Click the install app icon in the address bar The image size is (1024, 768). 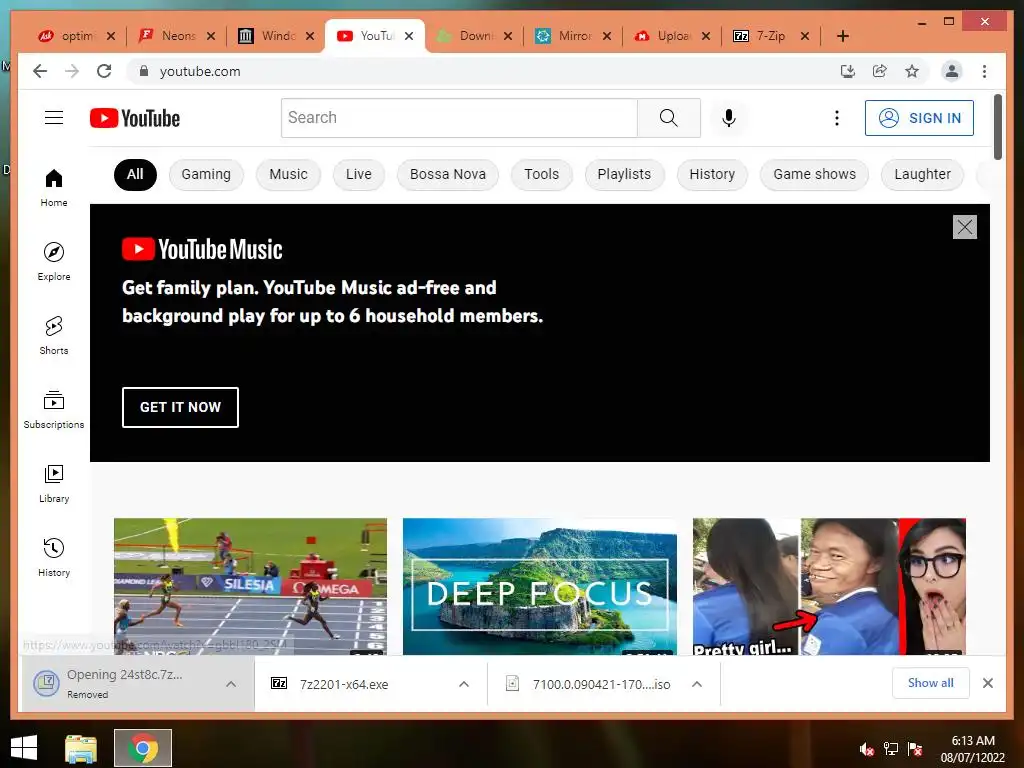pos(848,71)
